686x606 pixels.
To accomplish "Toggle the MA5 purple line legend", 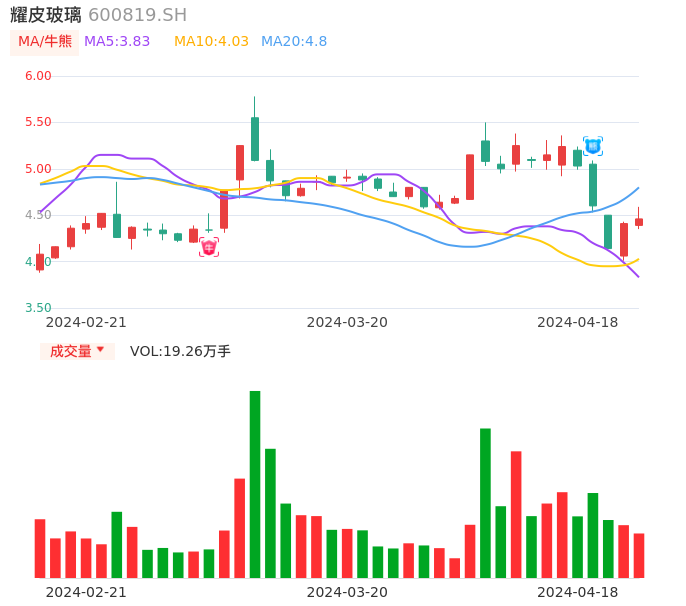I will 117,42.
